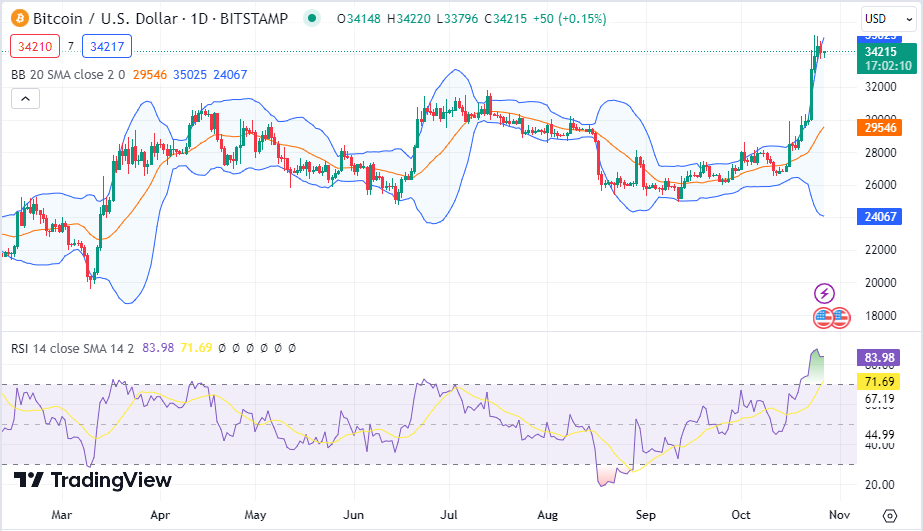Viewport: 923px width, 531px height.
Task: Click the blue 24067 lower band label
Action: pos(880,216)
